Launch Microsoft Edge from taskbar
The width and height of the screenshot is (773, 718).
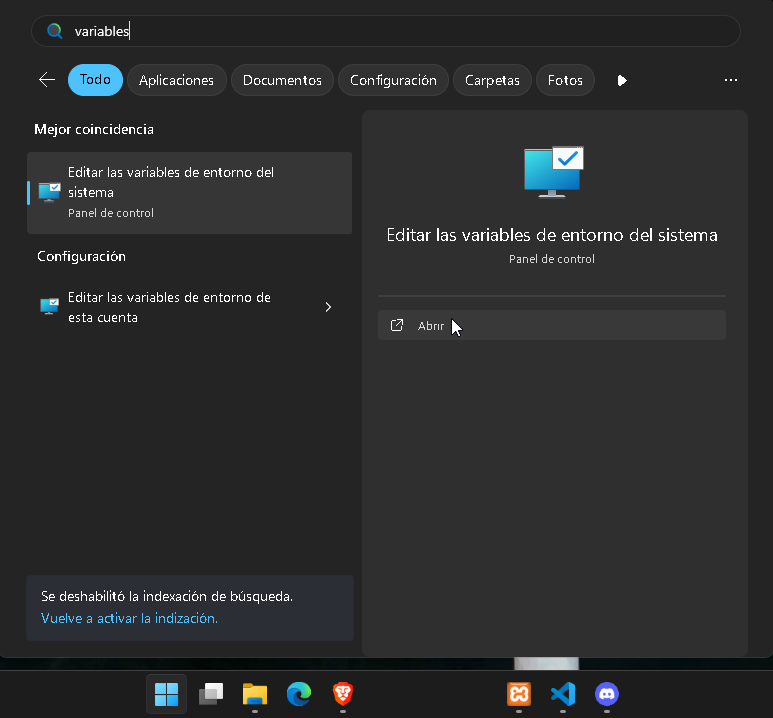point(299,694)
